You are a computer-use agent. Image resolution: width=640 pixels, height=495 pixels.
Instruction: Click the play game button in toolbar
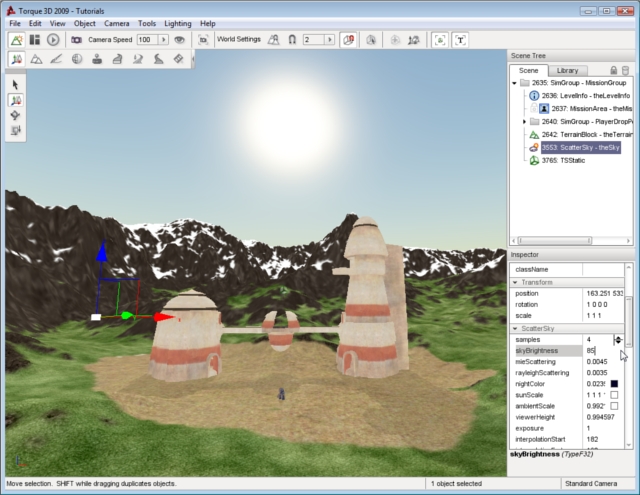pos(53,40)
